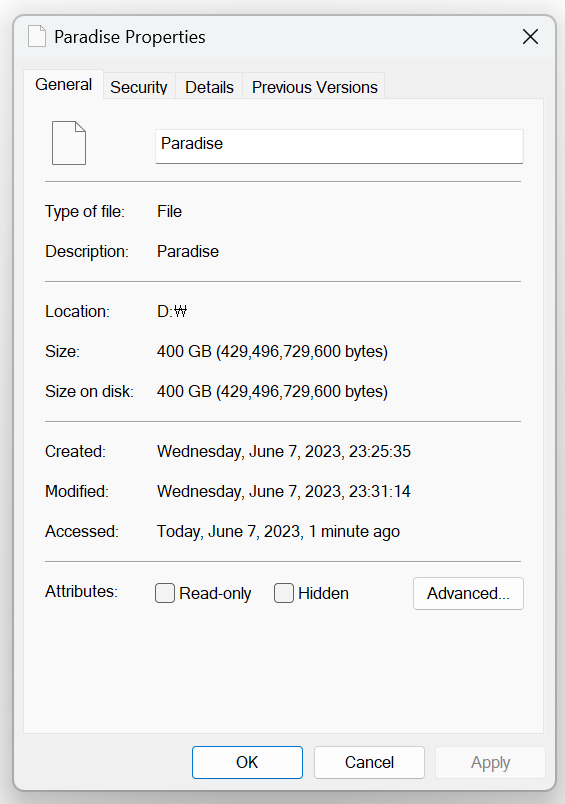Click the Size value 400 GB
The width and height of the screenshot is (565, 804).
[x=272, y=351]
